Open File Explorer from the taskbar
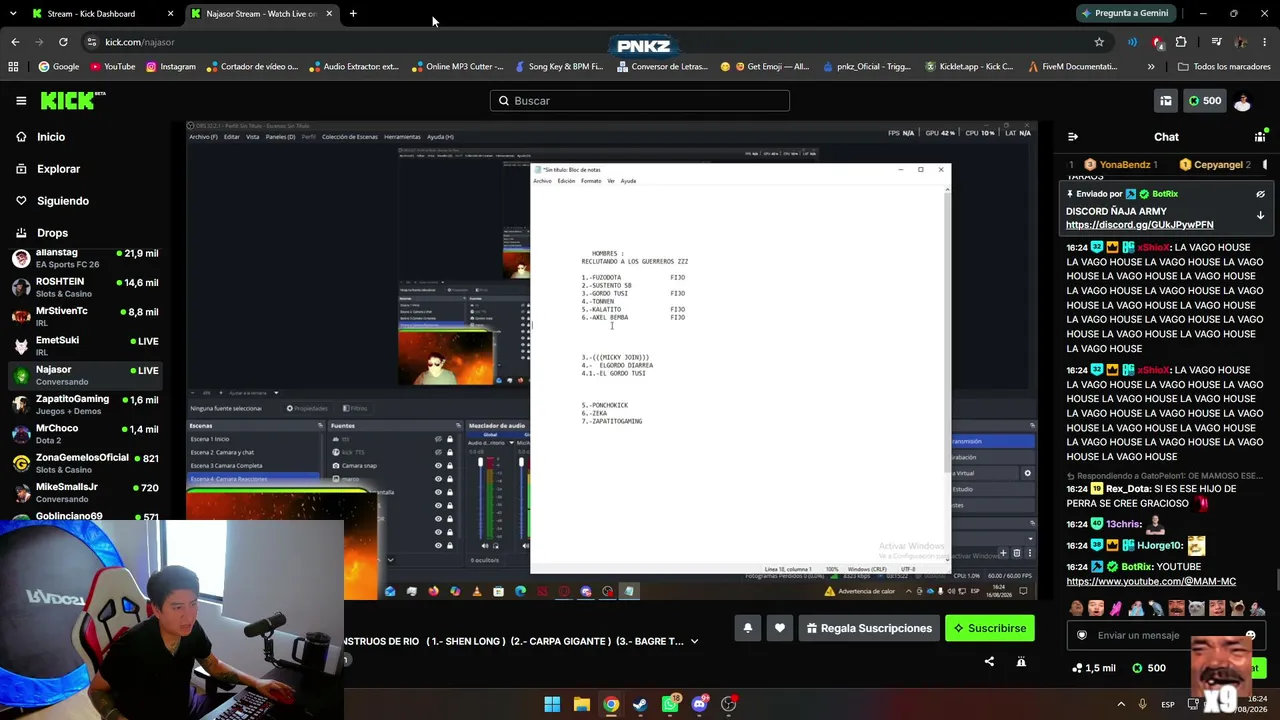The image size is (1280, 720). point(582,704)
